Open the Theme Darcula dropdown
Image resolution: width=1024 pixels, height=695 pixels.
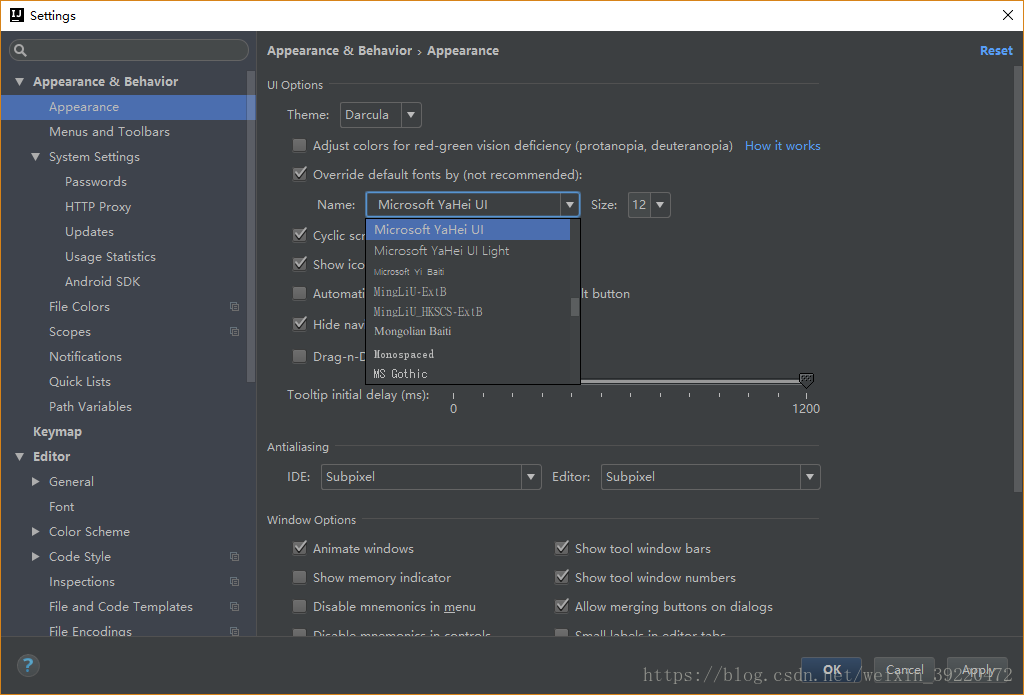point(380,115)
